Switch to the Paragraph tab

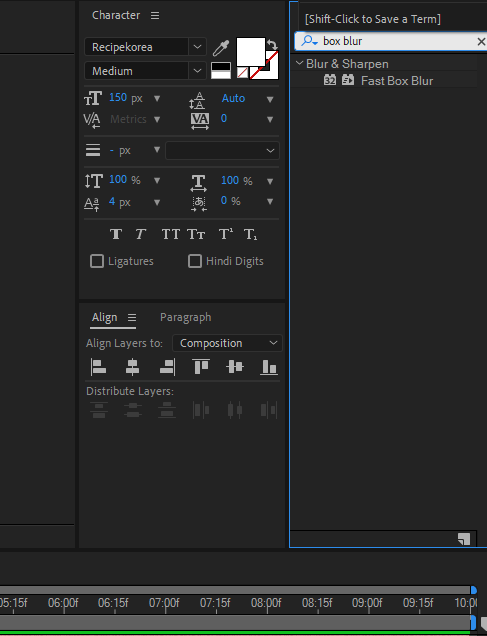coord(186,317)
